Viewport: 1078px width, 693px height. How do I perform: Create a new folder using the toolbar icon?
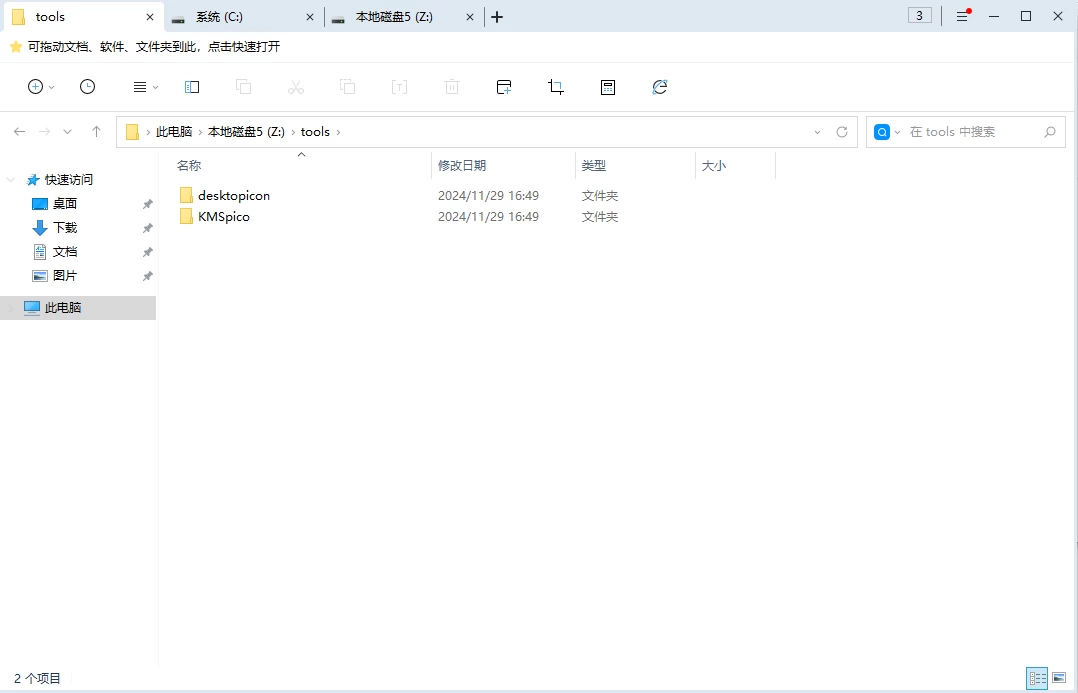[x=503, y=87]
